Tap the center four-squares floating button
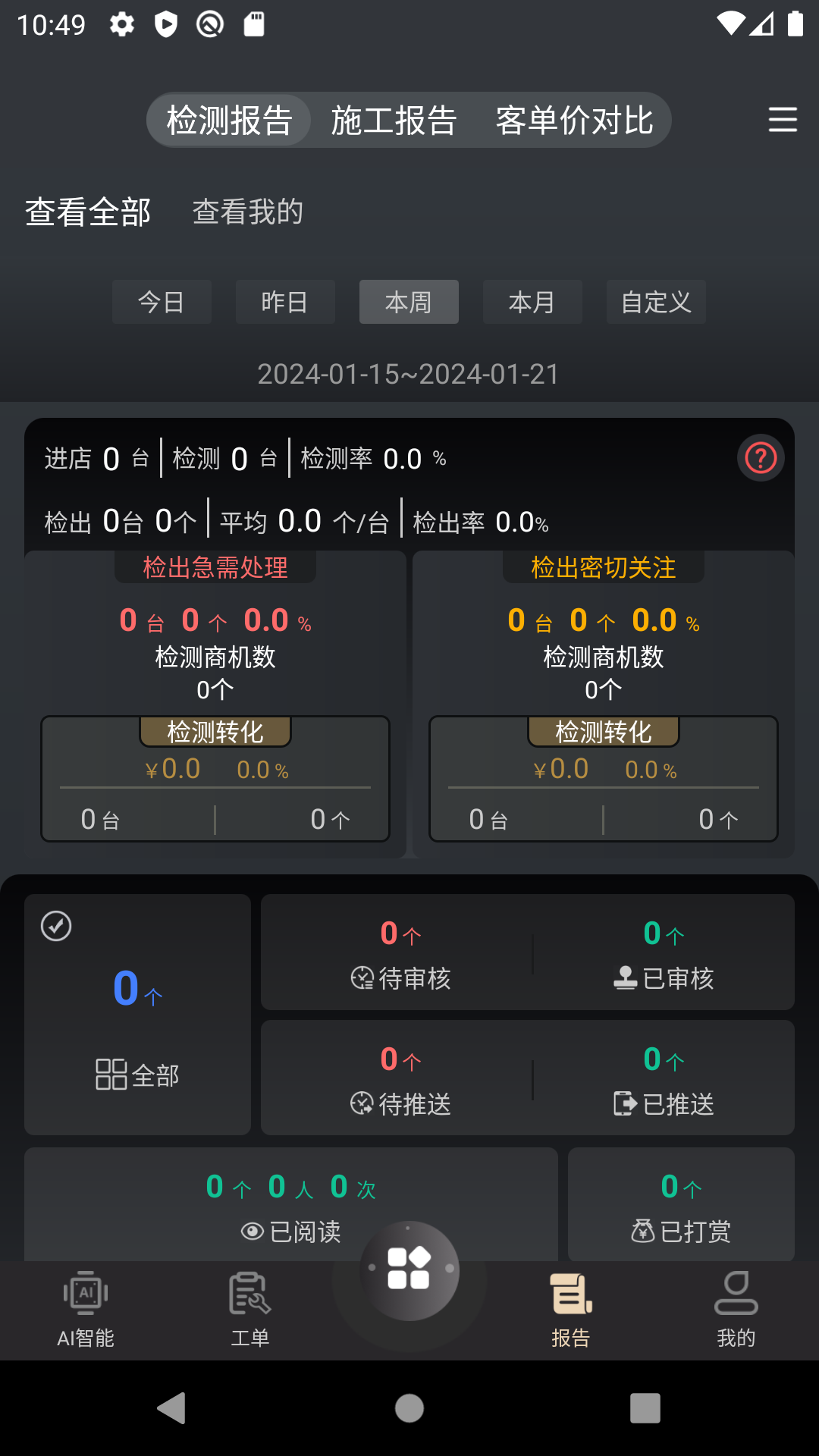The image size is (819, 1456). [409, 1269]
